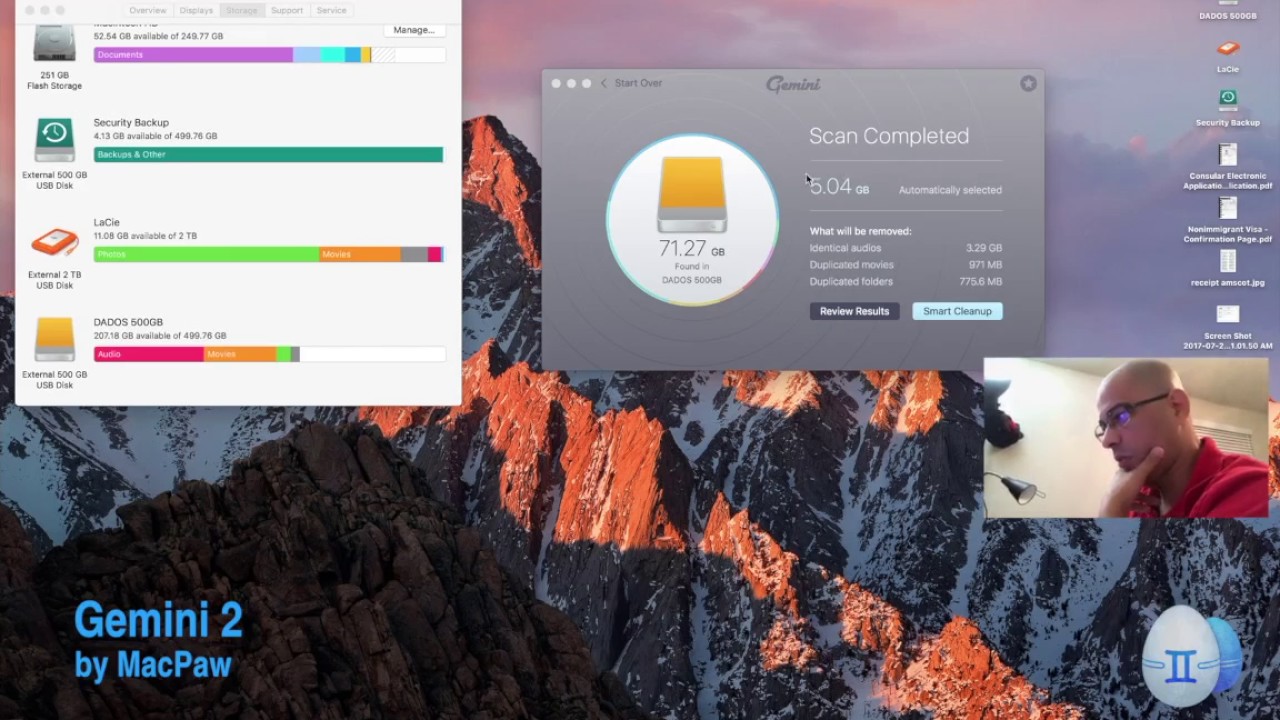The height and width of the screenshot is (720, 1280).
Task: Click Review Results in Gemini
Action: coord(854,311)
